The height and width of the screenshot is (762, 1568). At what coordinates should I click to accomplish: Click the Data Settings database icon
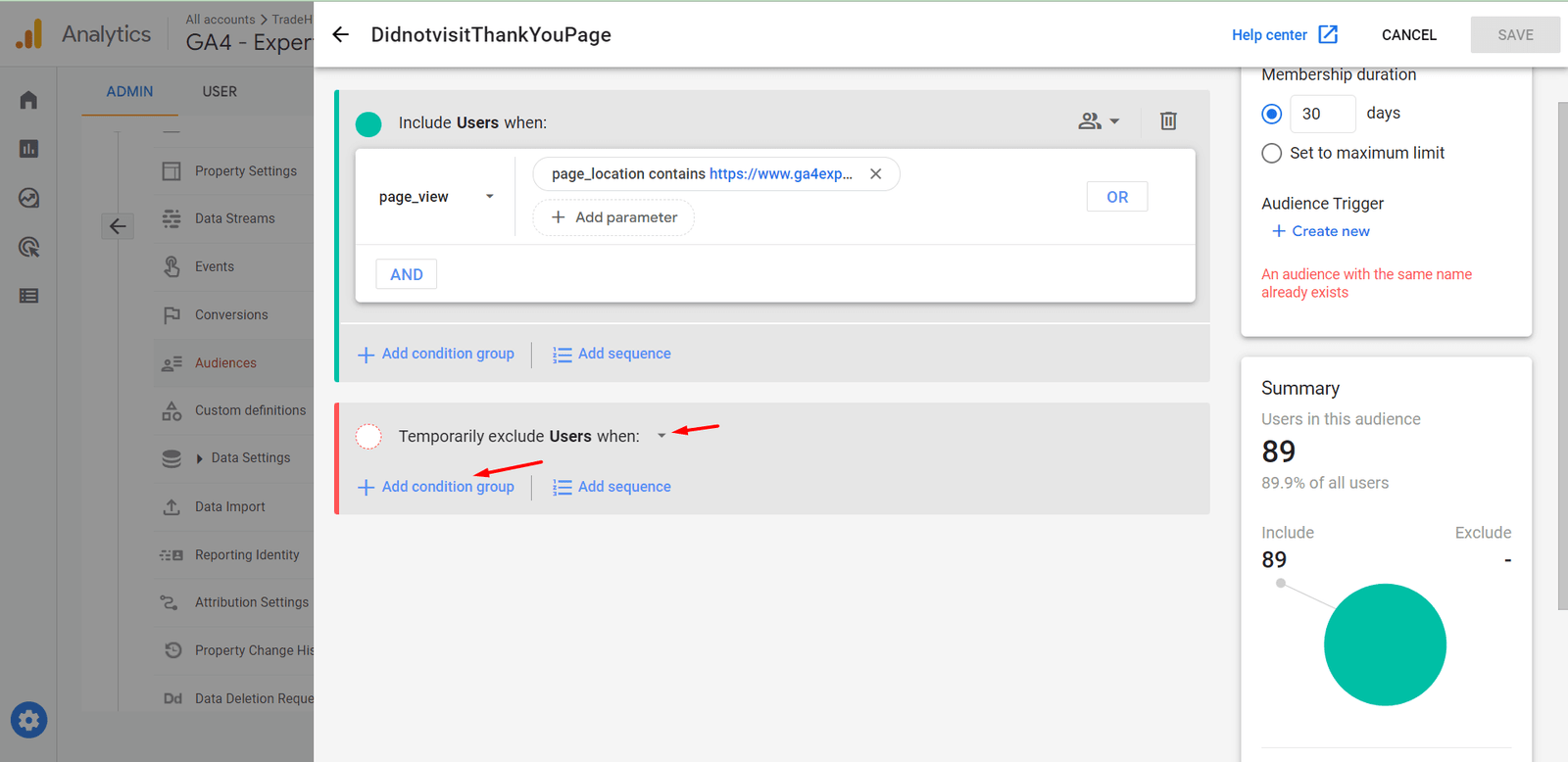click(171, 458)
